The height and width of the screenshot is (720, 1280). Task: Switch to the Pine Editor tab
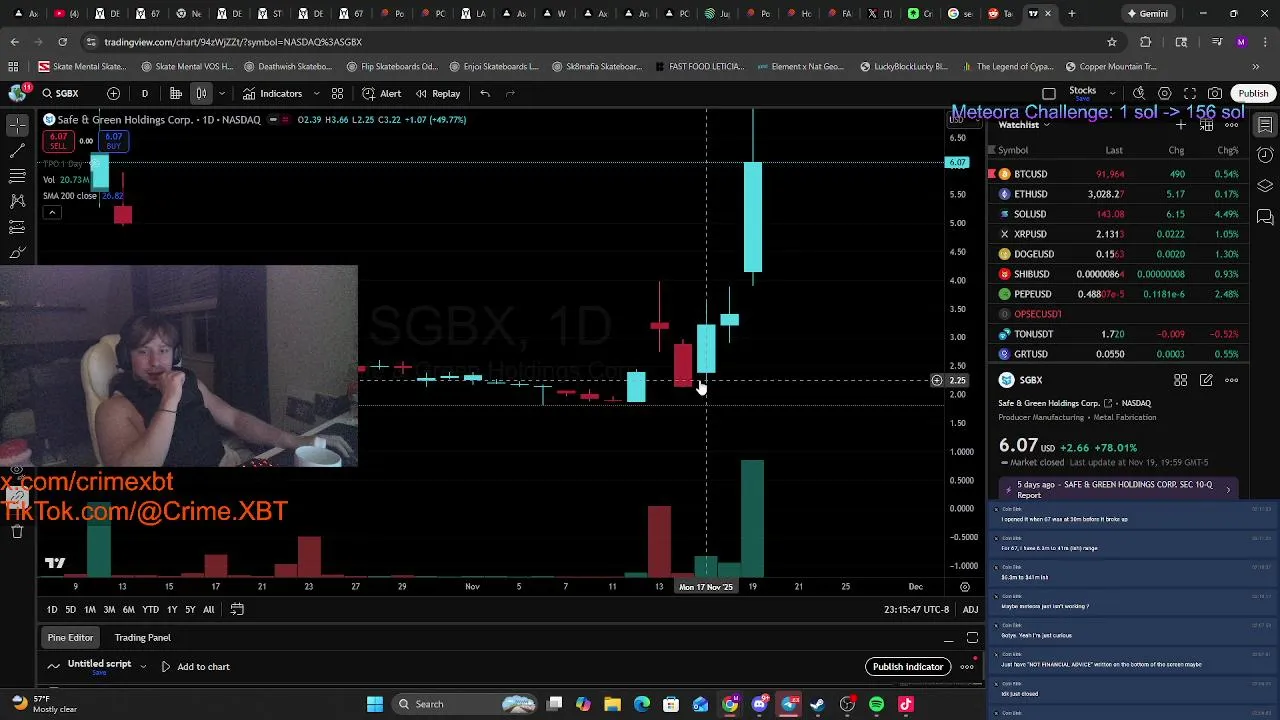coord(70,637)
